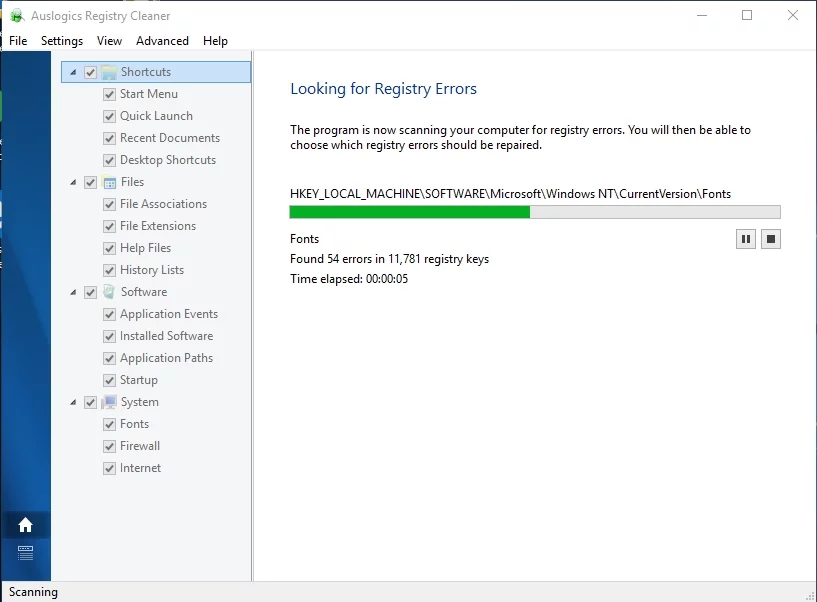817x602 pixels.
Task: Toggle the Fonts checkbox
Action: 109,424
